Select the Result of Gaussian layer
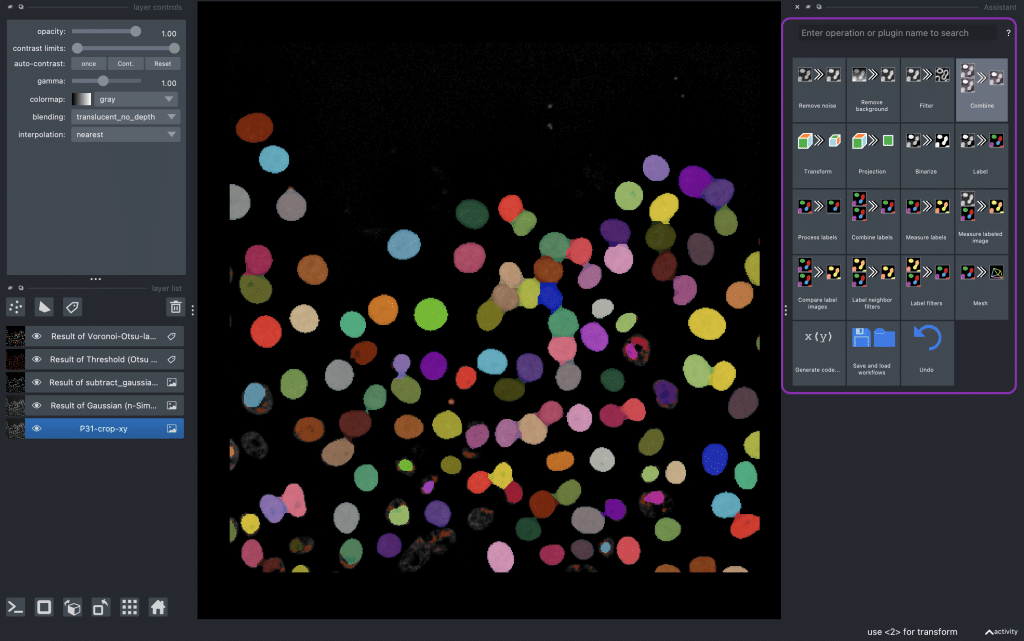 point(105,406)
